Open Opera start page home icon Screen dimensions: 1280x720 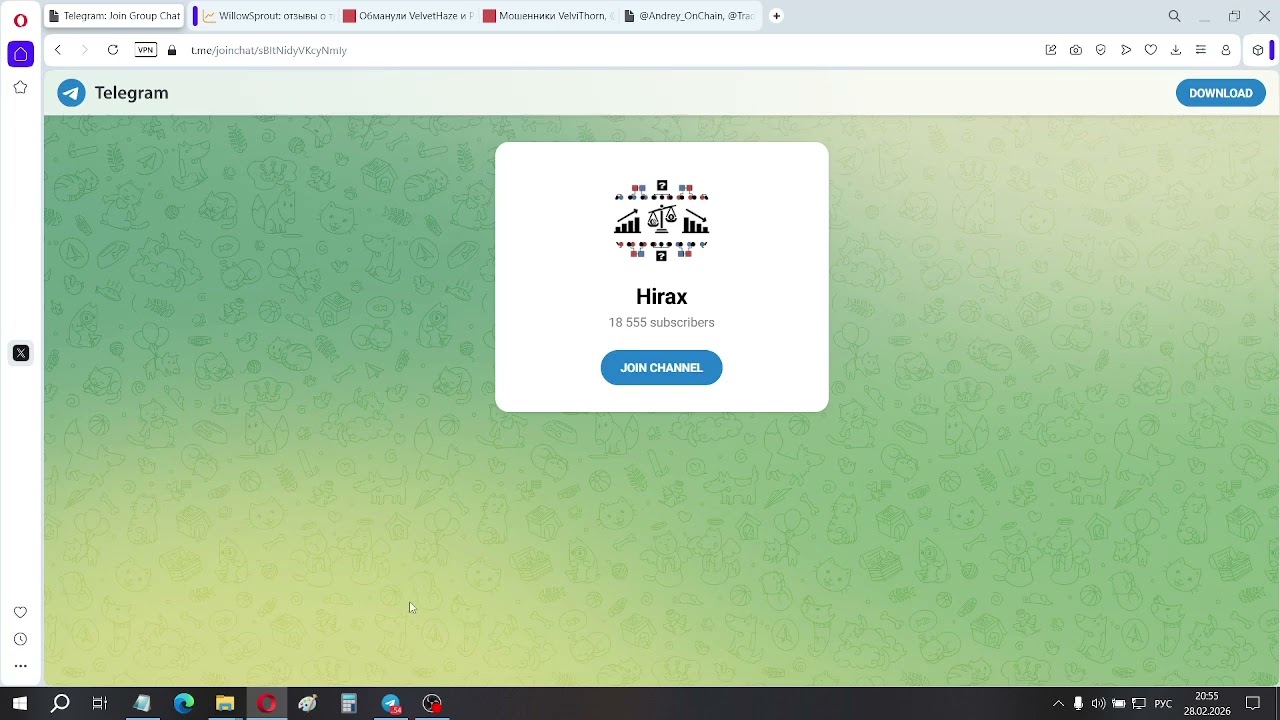[20, 54]
